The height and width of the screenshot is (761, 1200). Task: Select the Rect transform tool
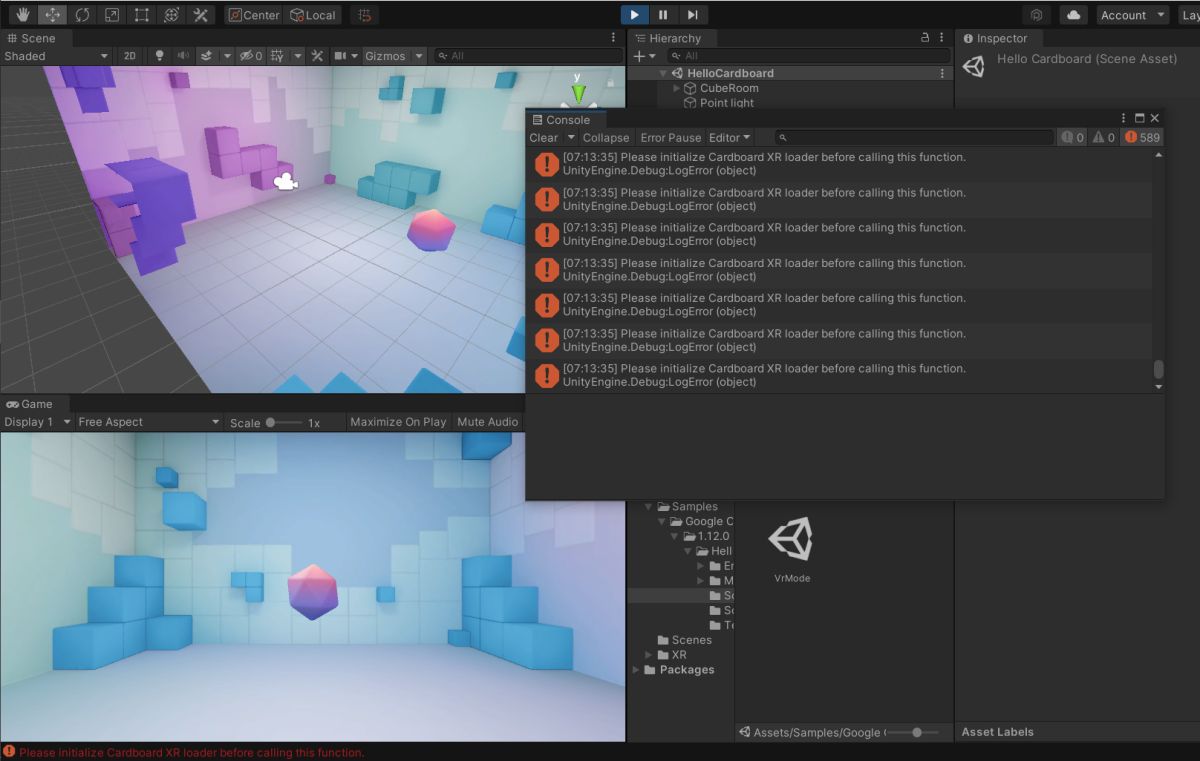point(142,15)
